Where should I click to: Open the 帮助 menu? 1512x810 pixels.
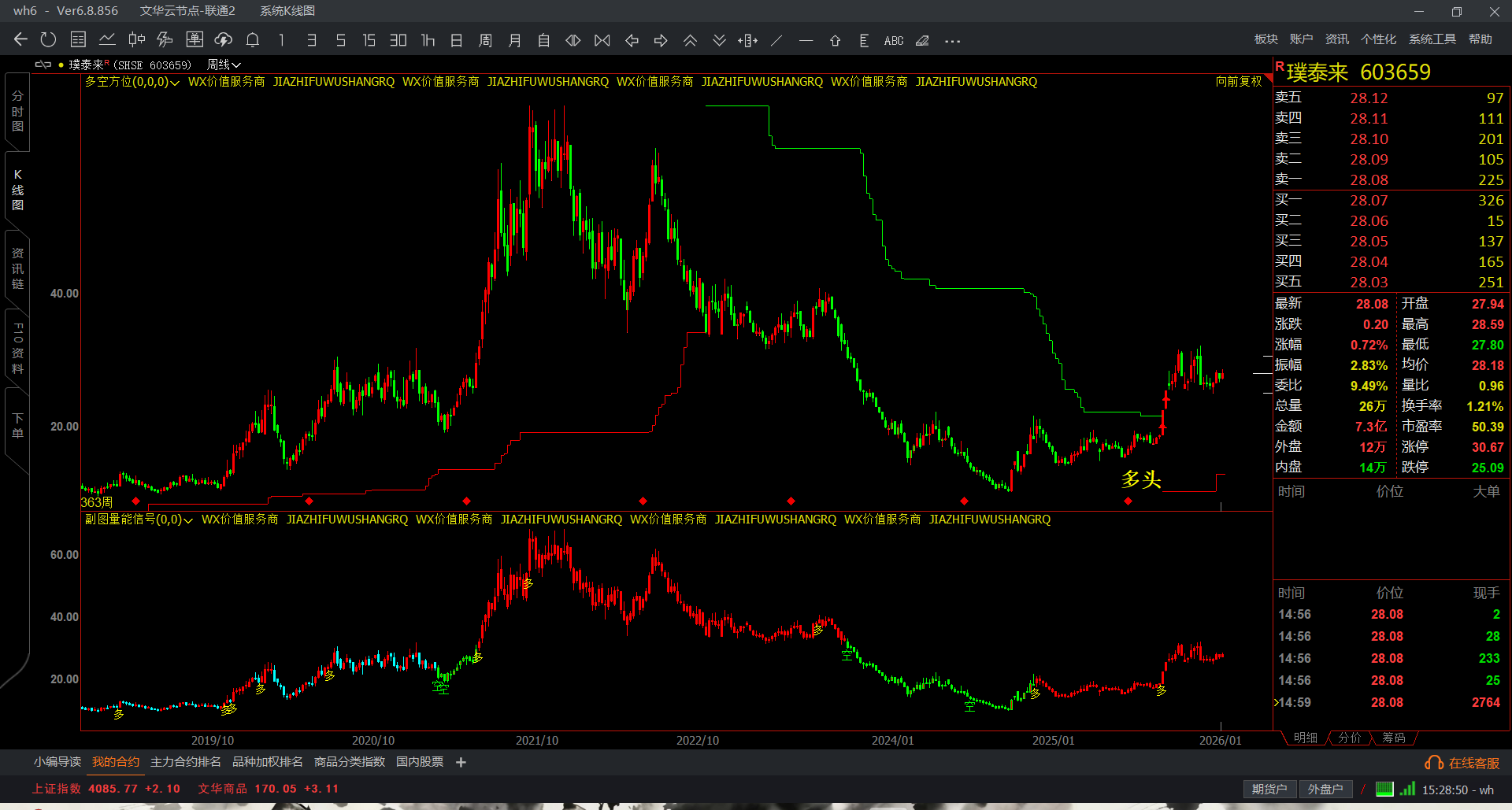(x=1480, y=39)
